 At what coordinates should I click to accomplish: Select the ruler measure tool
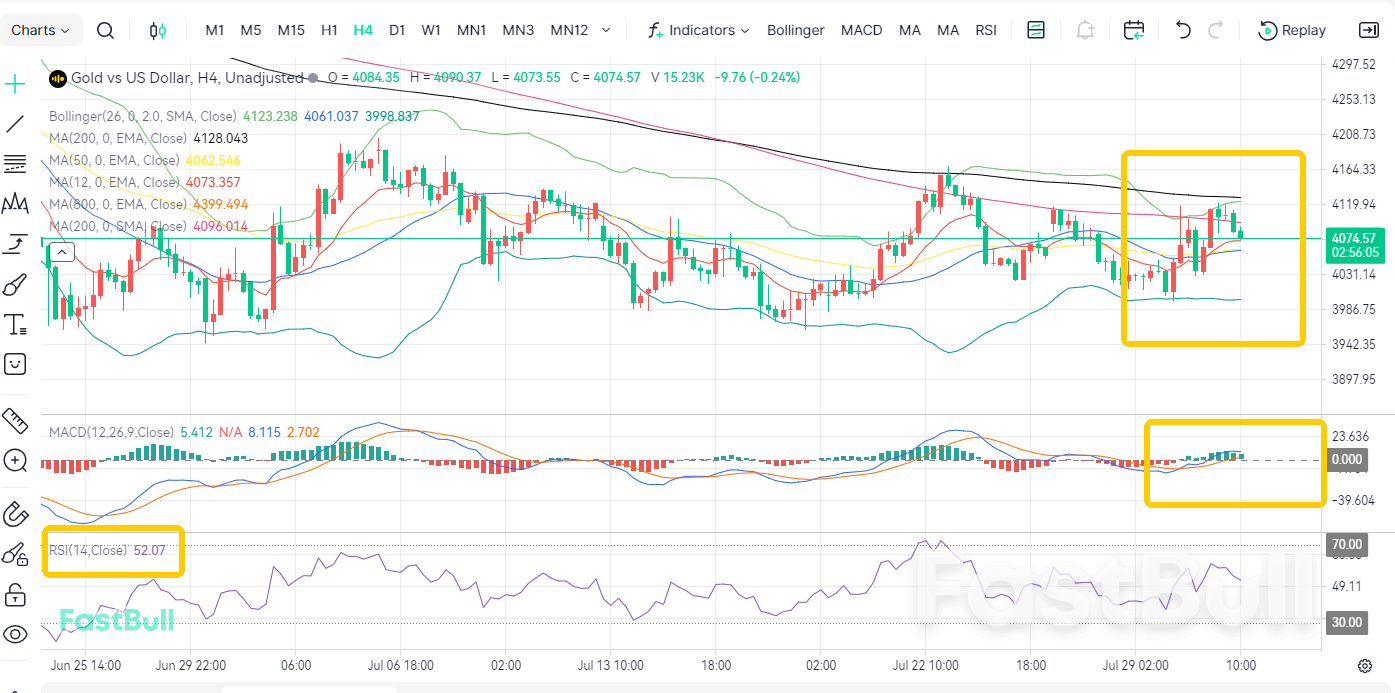pos(15,421)
